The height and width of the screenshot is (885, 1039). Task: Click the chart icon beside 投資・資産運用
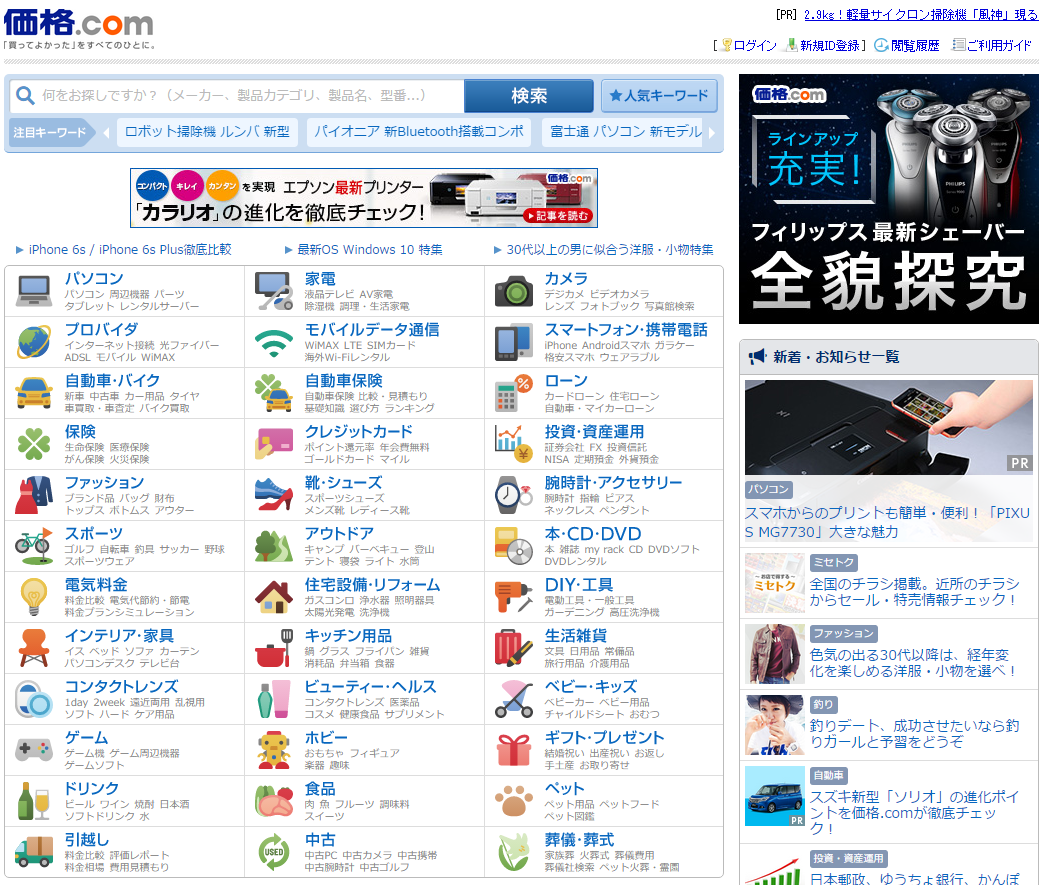[514, 444]
